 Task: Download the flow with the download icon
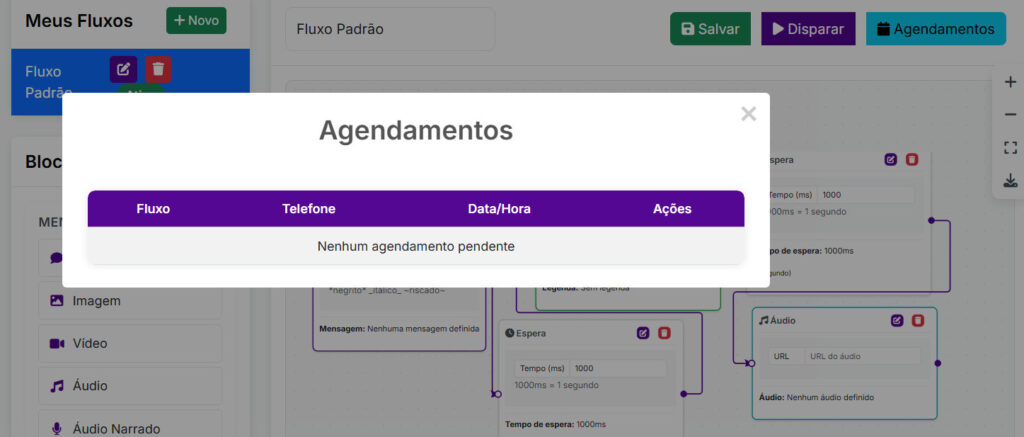pyautogui.click(x=1010, y=180)
